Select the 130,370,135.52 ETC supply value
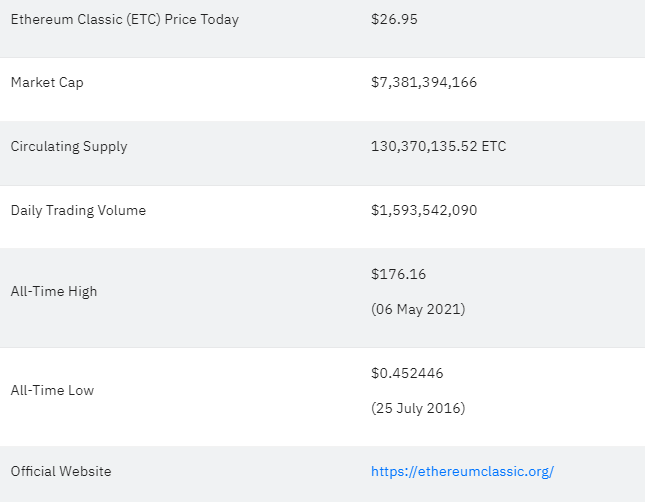645x502 pixels. click(x=439, y=146)
